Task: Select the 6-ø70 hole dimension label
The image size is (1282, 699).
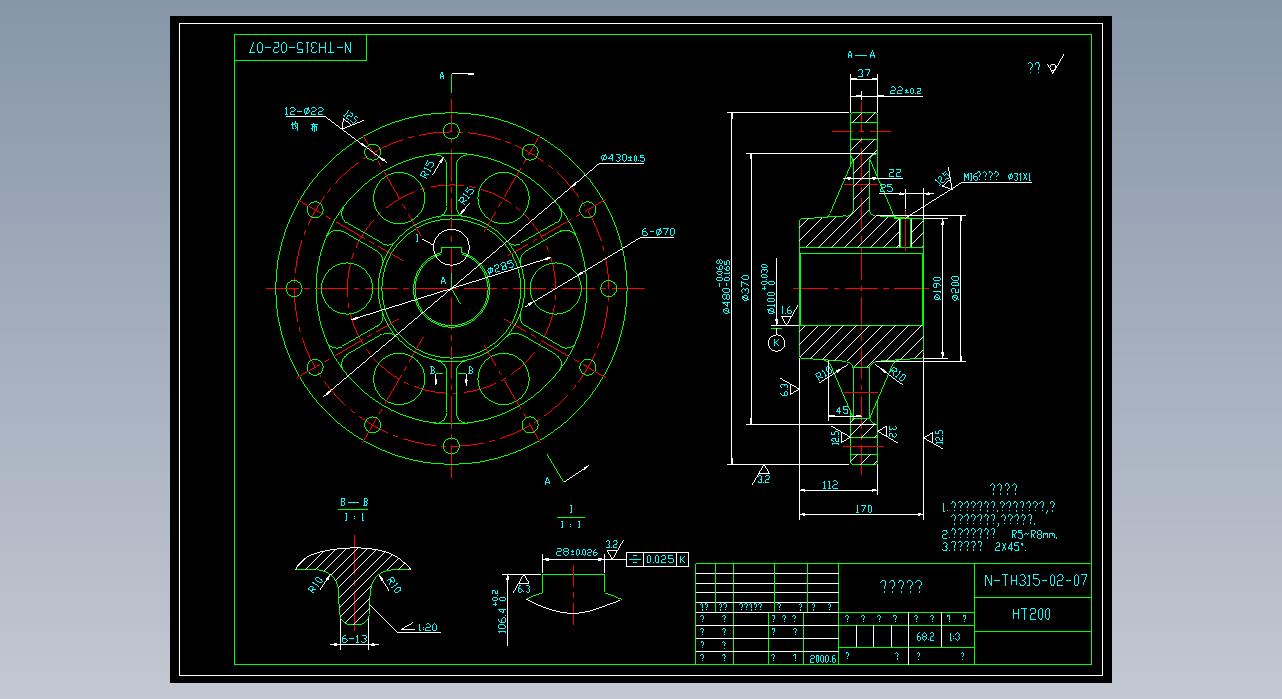Action: click(658, 232)
